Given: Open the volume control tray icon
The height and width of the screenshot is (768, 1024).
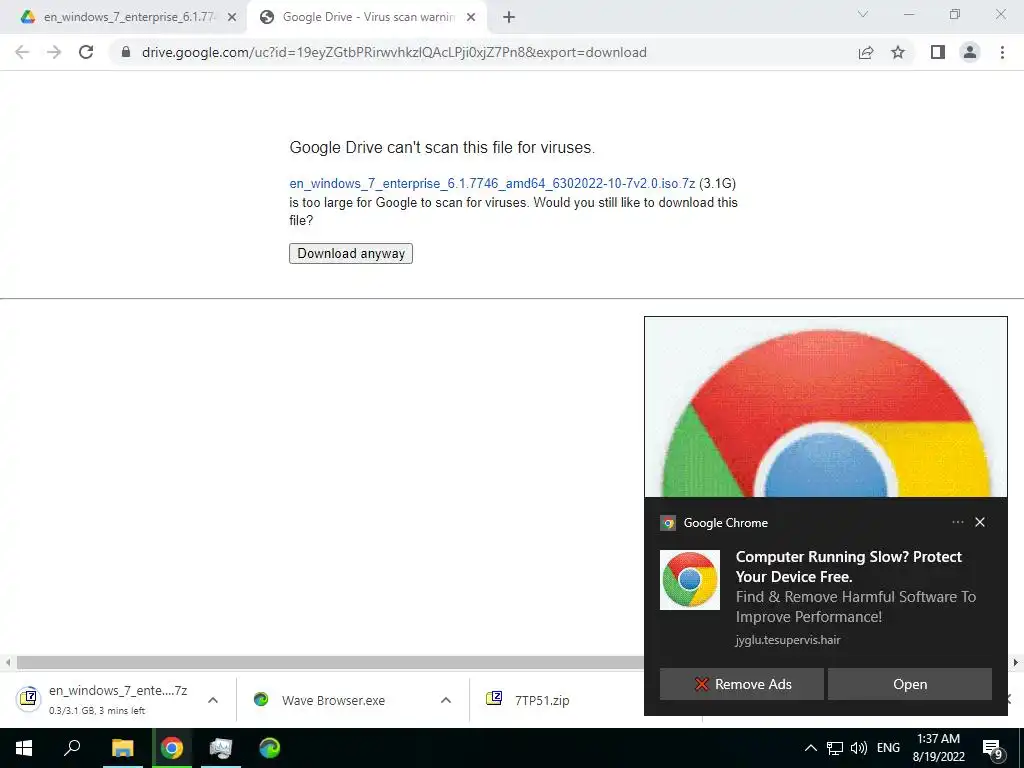Looking at the screenshot, I should (x=859, y=748).
